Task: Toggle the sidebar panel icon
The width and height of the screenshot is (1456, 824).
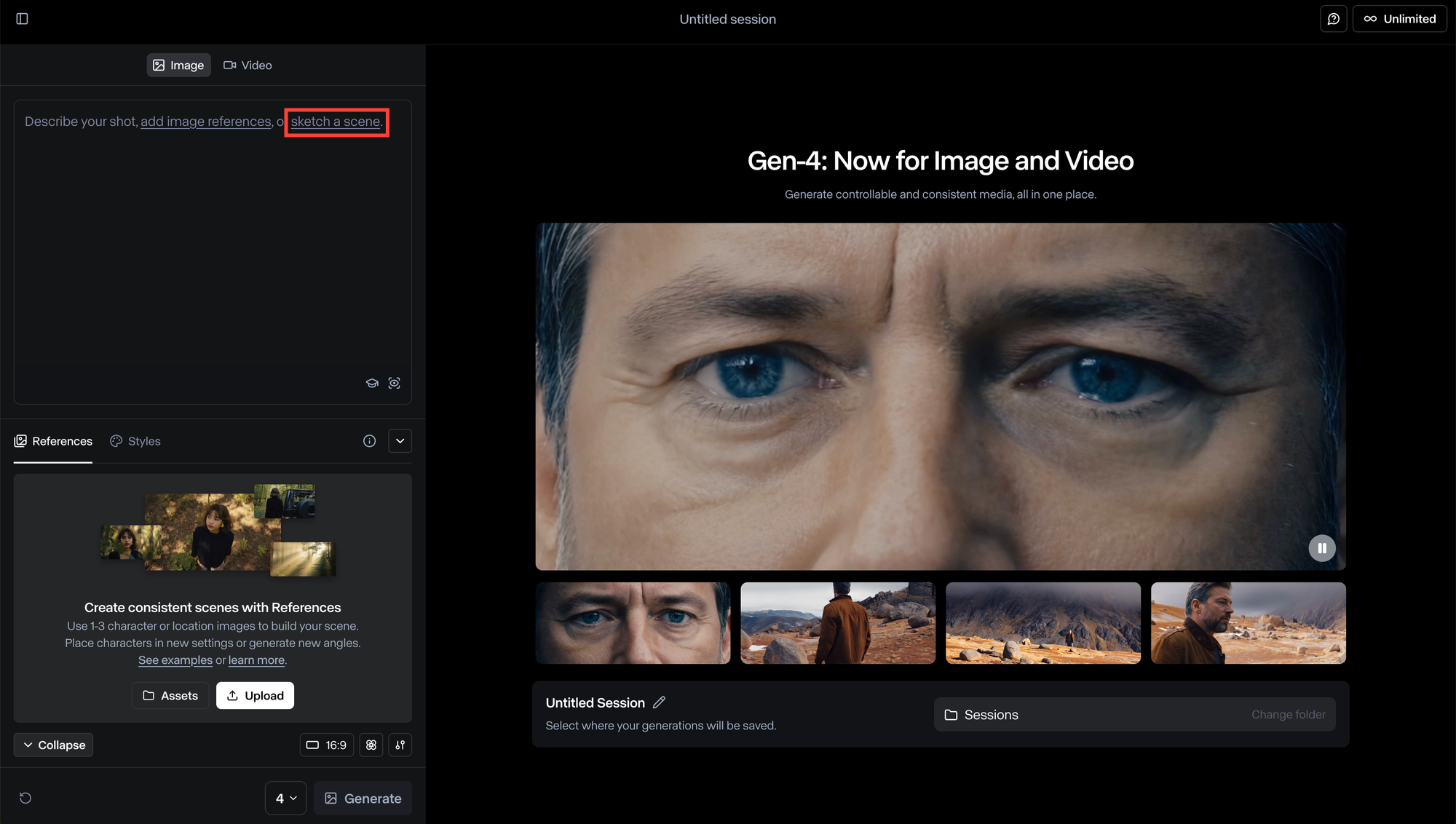Action: [22, 19]
